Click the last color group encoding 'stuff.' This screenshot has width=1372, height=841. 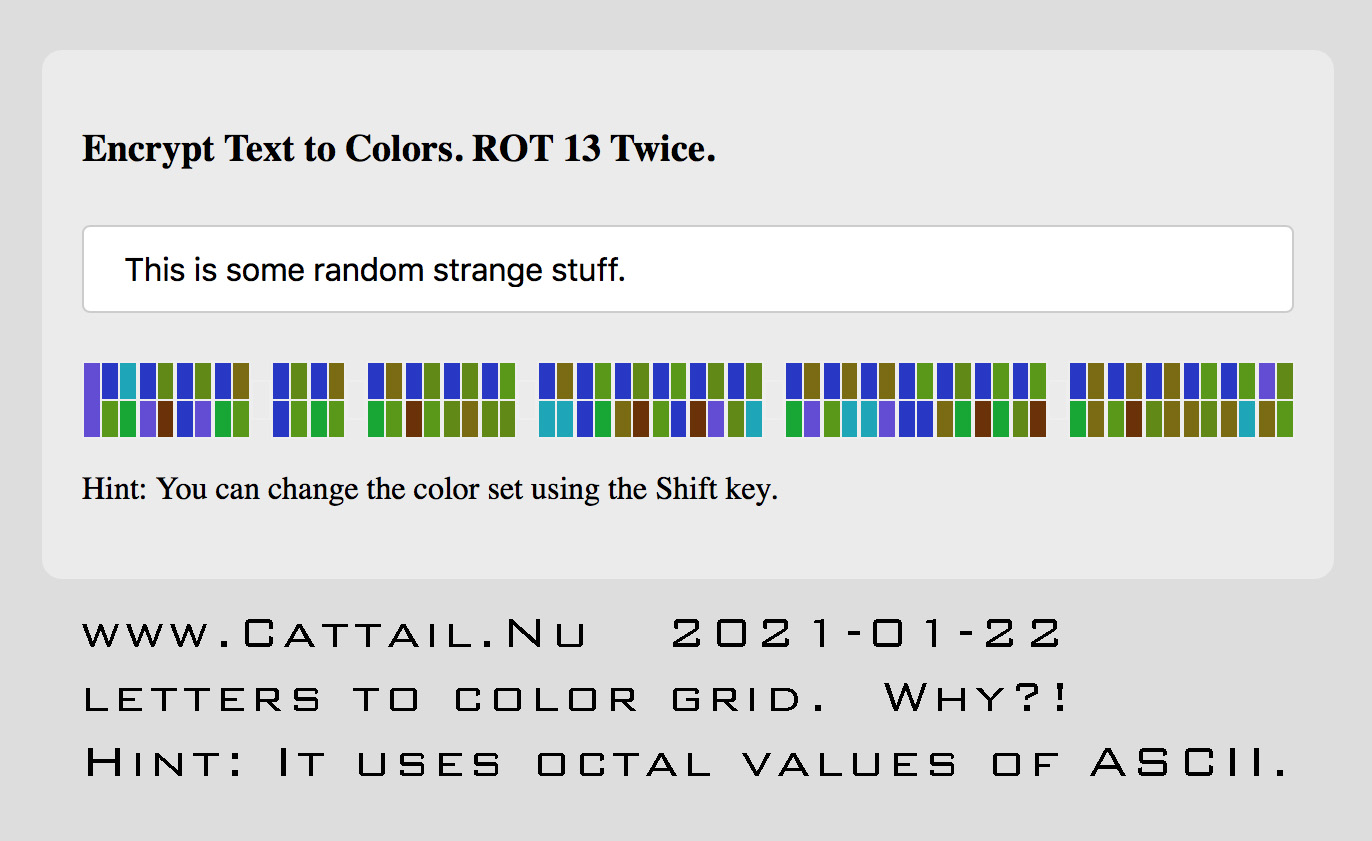(1182, 400)
